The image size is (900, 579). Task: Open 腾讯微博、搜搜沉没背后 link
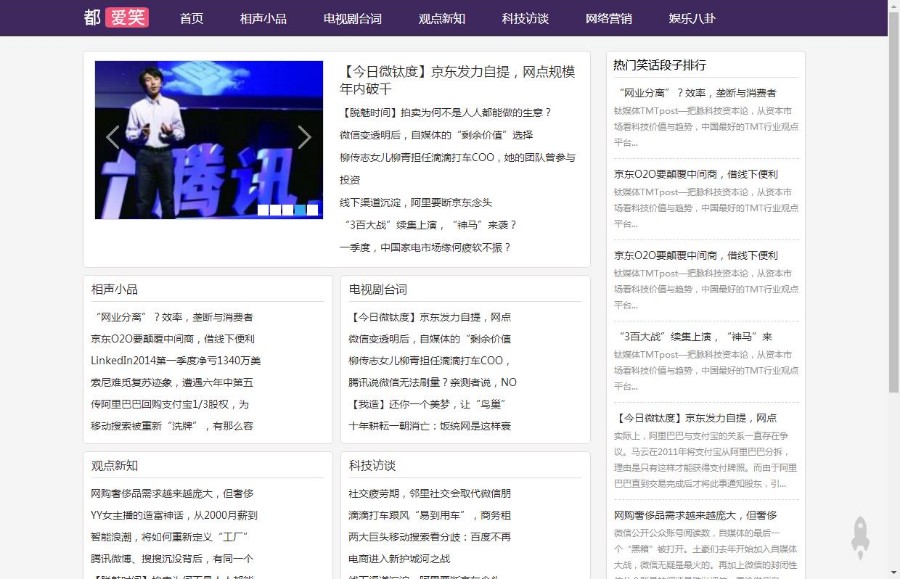172,559
